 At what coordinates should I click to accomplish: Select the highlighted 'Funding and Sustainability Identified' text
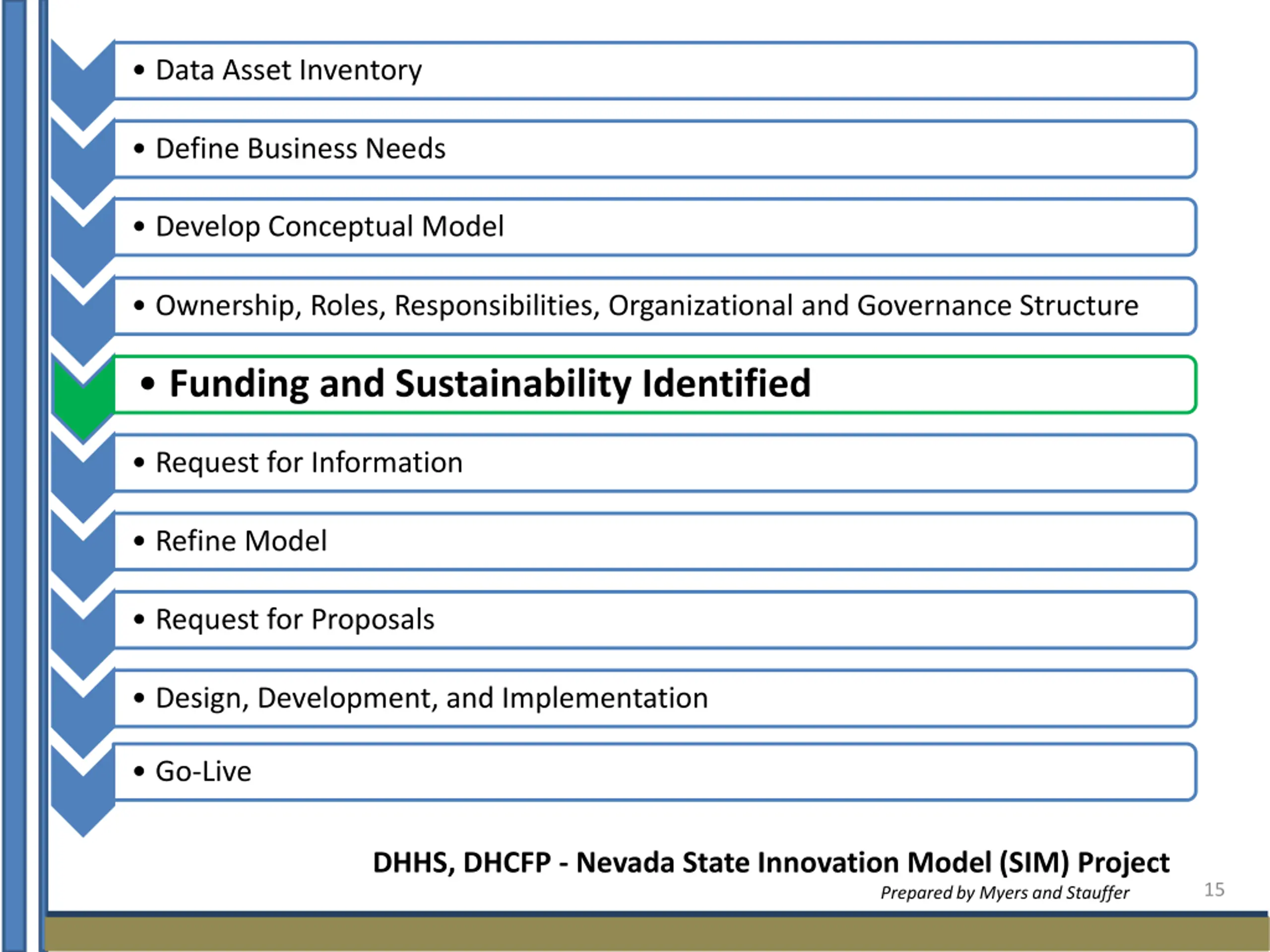click(490, 384)
